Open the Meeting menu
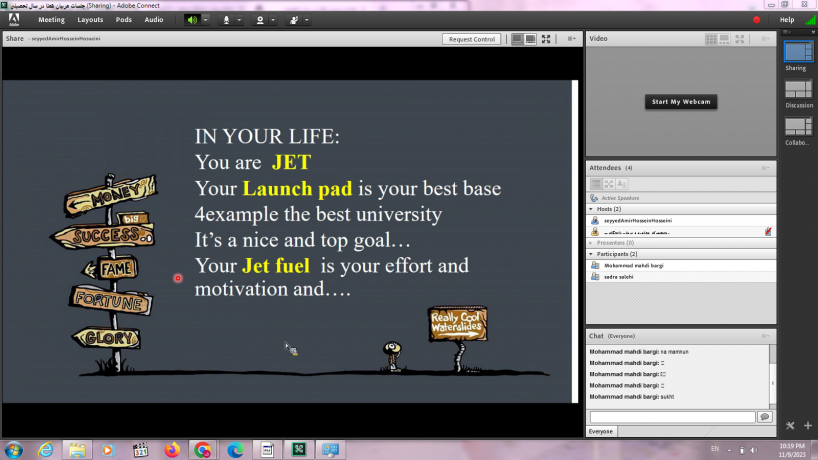818x460 pixels. 51,20
